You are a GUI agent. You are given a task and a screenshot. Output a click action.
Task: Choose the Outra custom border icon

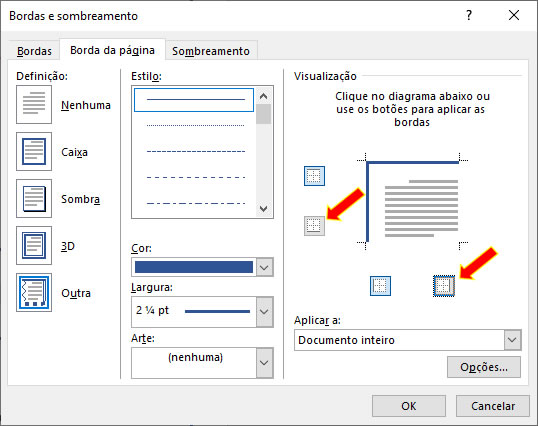click(x=34, y=293)
